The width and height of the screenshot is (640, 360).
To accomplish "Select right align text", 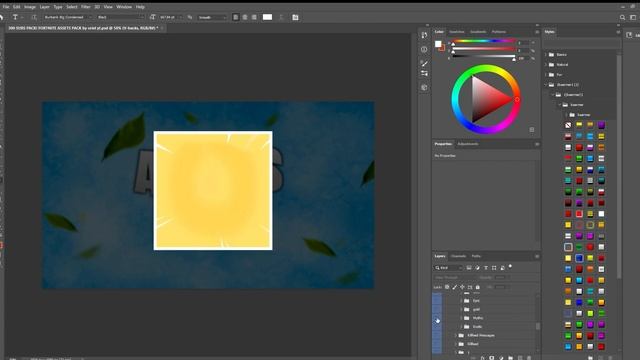I will (254, 17).
